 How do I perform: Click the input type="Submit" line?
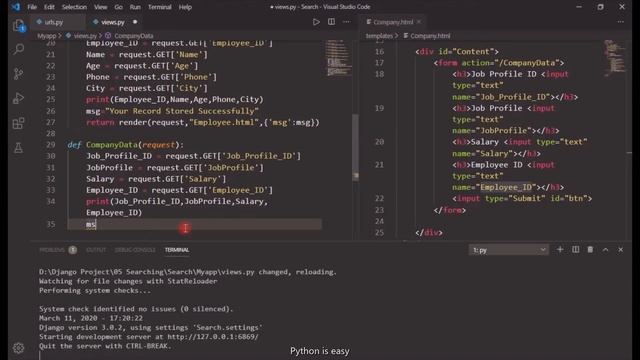pos(522,198)
